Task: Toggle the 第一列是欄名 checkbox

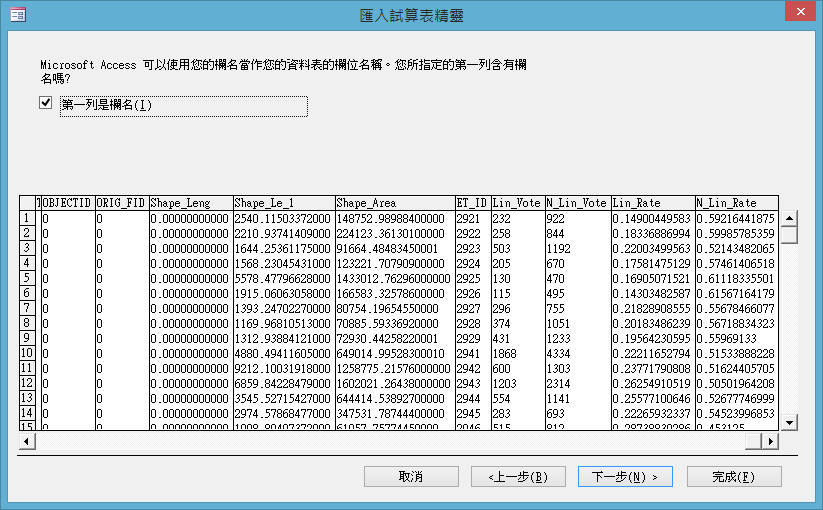Action: point(44,103)
